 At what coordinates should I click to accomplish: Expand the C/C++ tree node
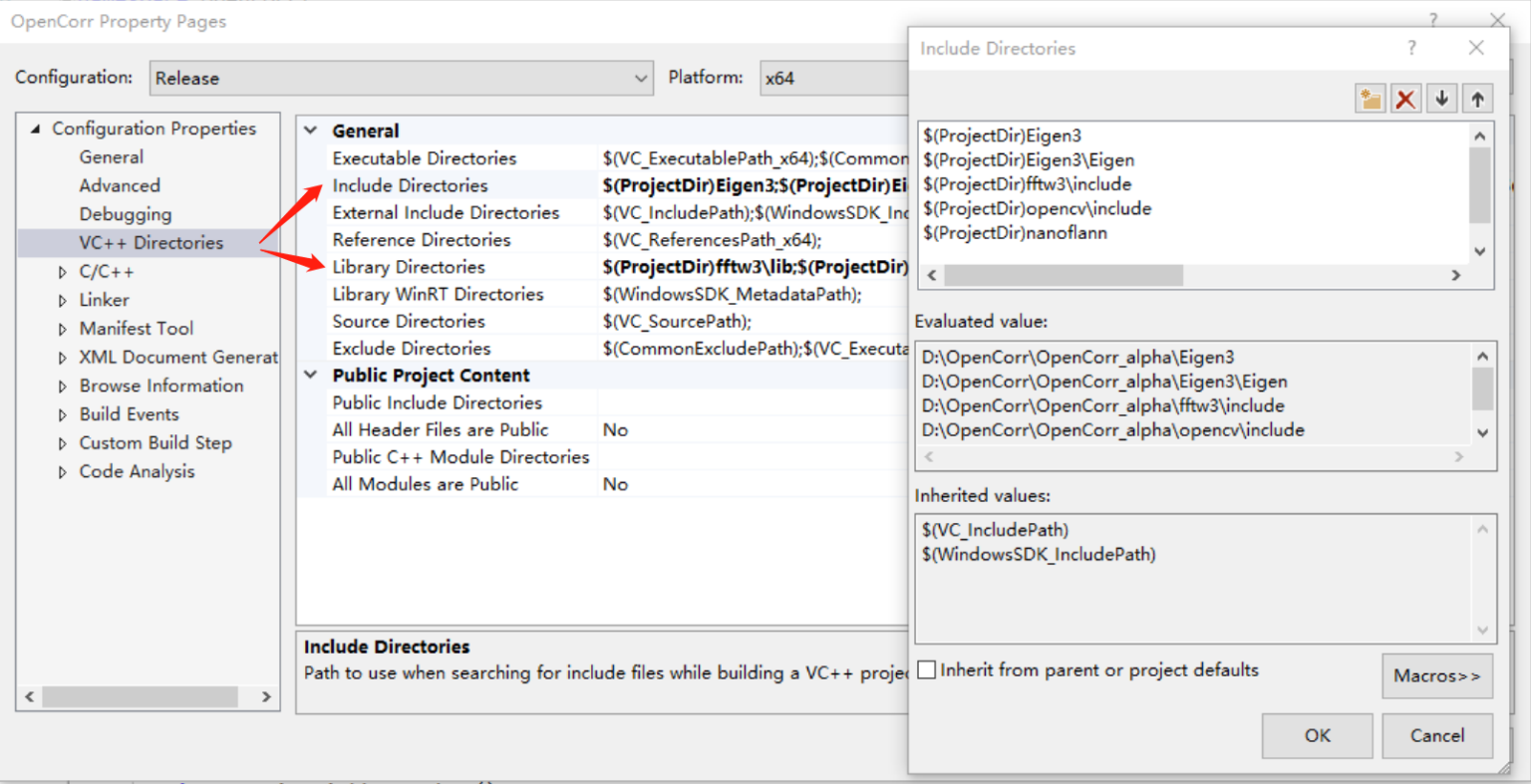click(61, 271)
